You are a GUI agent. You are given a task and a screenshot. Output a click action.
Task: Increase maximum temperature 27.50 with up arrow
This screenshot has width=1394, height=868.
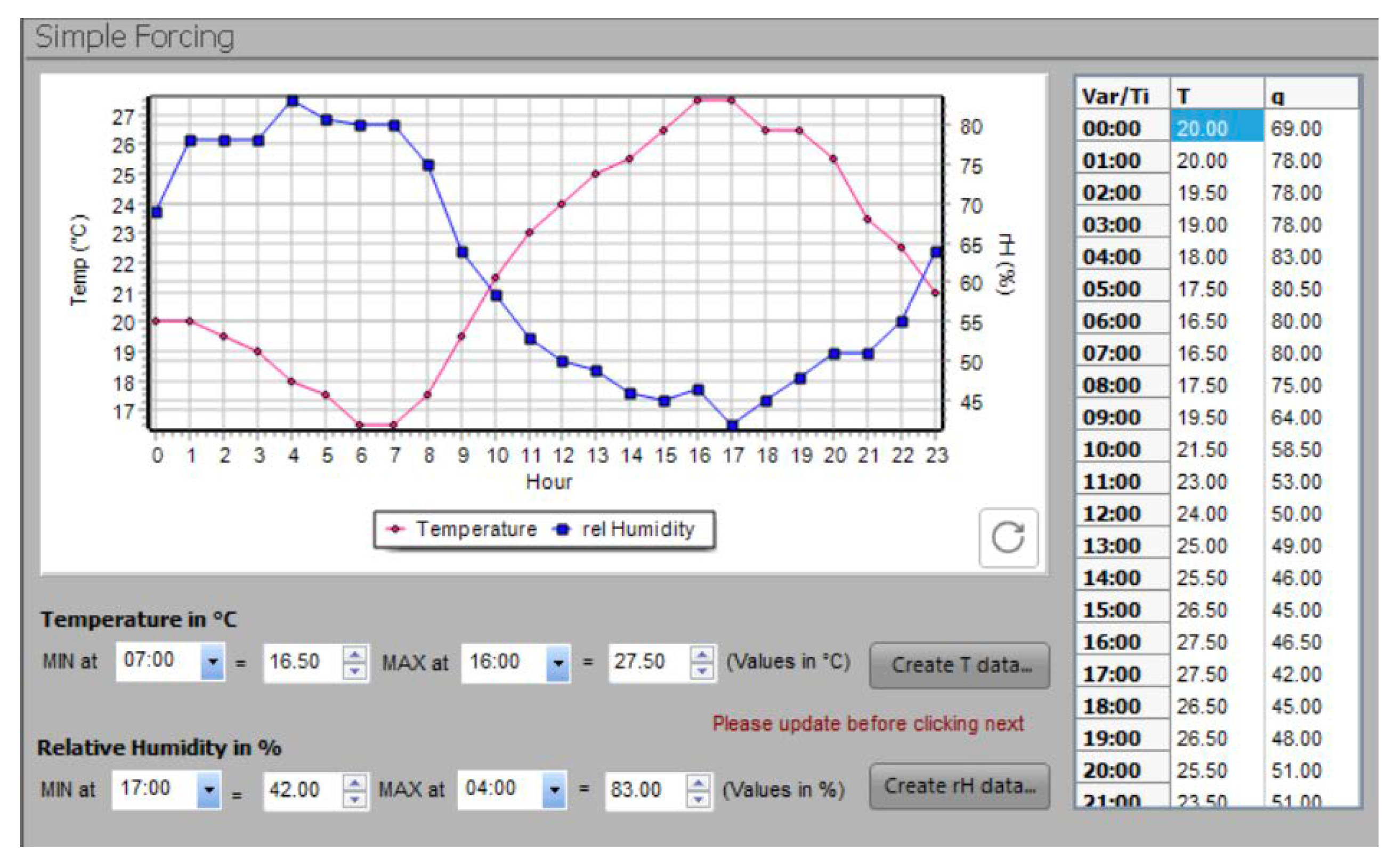(702, 655)
